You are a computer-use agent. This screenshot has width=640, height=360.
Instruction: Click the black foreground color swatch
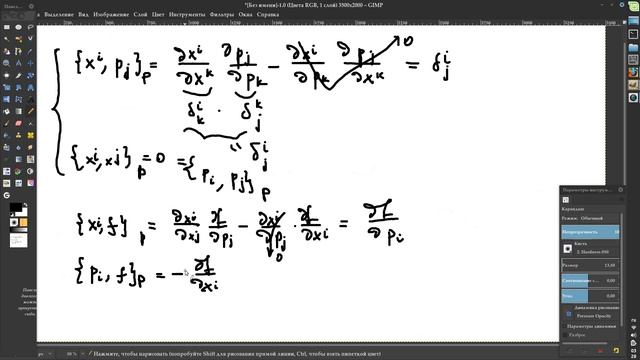point(15,207)
